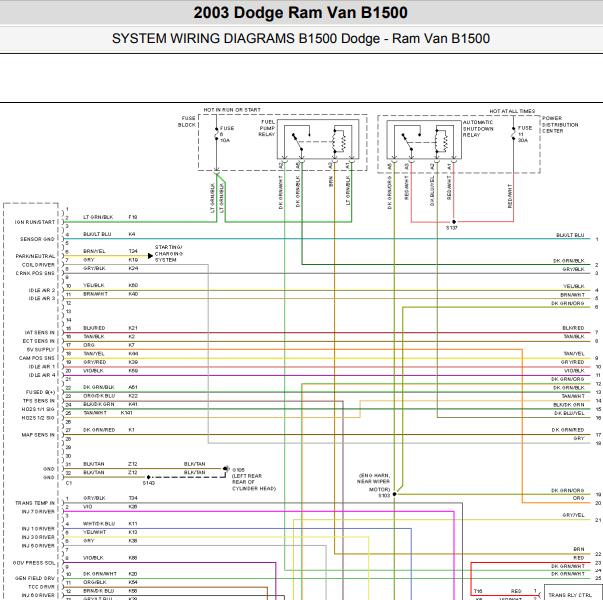Viewport: 603px width, 600px height.
Task: Click the 'IDLE AIR 4' pin label
Action: (x=42, y=375)
